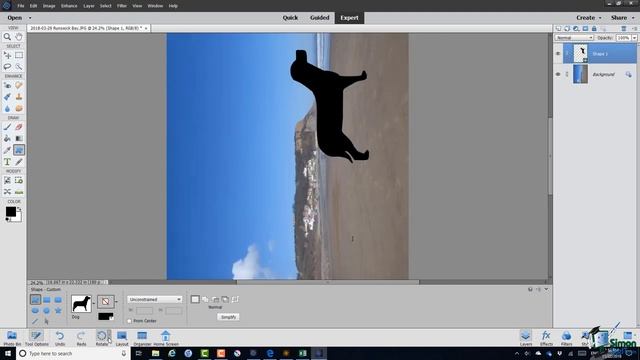Choose the Polygon shape option
This screenshot has height=360, width=640.
47,311
